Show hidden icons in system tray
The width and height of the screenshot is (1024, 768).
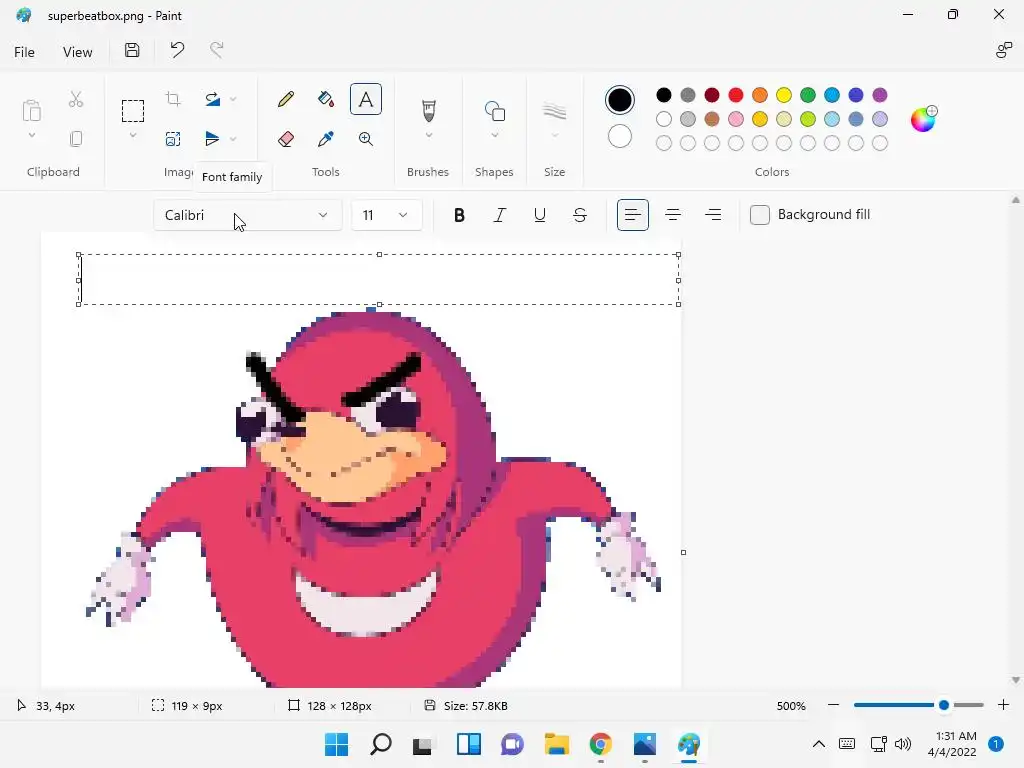[818, 744]
